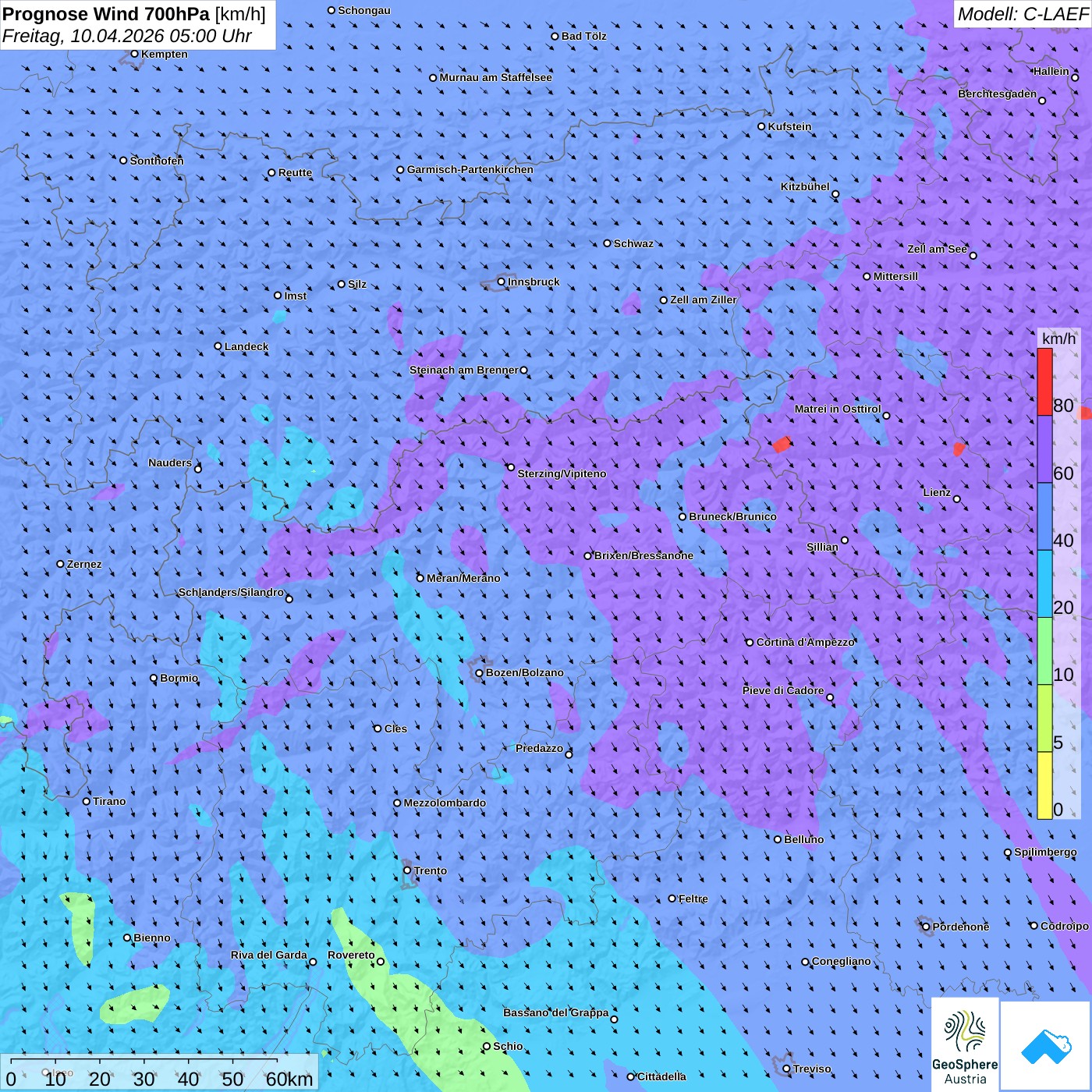Viewport: 1092px width, 1092px height.
Task: Click the Treviso city label
Action: point(812,1069)
